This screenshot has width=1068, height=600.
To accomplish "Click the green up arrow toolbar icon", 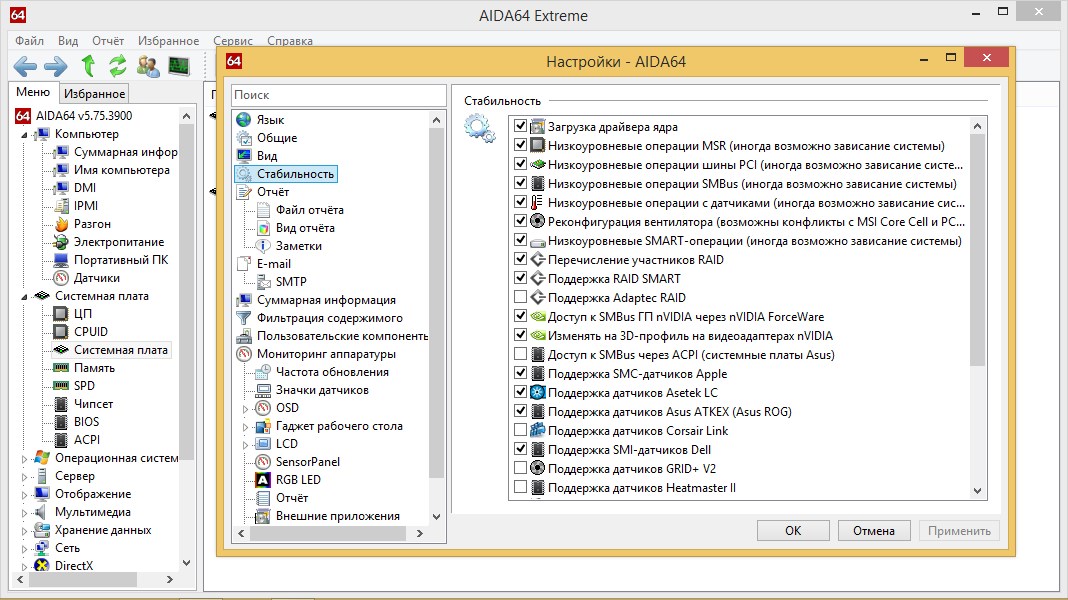I will pos(88,67).
